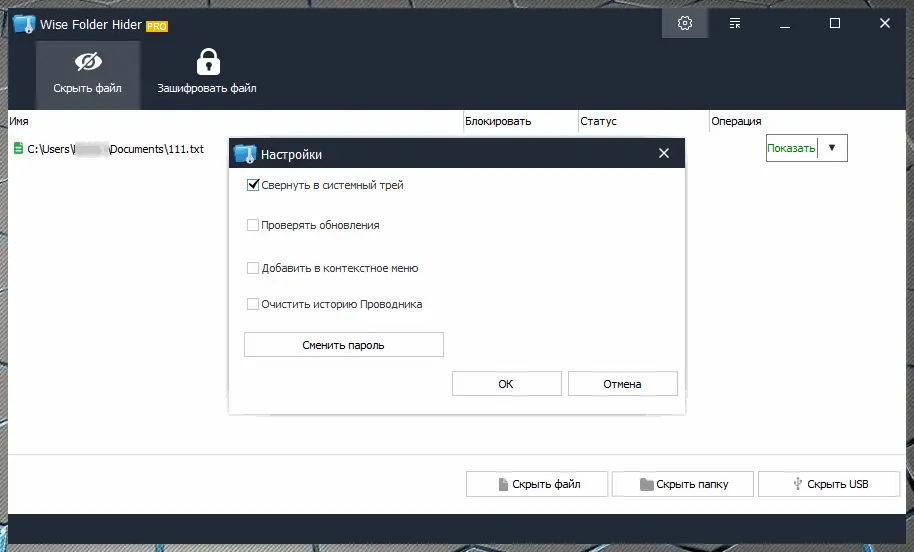Screen dimensions: 914x552
Task: Close the Настройки dialog
Action: pyautogui.click(x=664, y=153)
